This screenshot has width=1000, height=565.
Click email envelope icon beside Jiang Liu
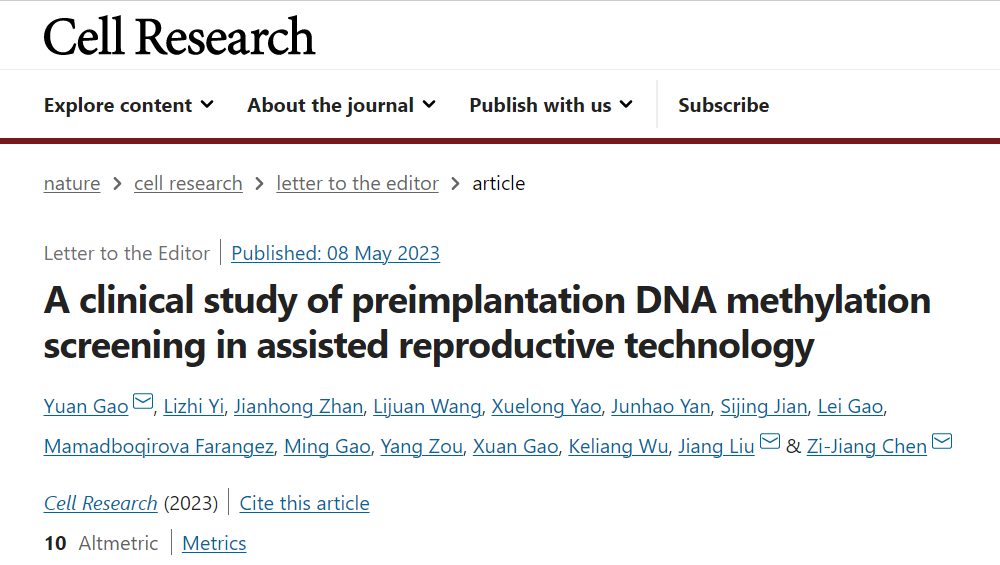pyautogui.click(x=770, y=442)
